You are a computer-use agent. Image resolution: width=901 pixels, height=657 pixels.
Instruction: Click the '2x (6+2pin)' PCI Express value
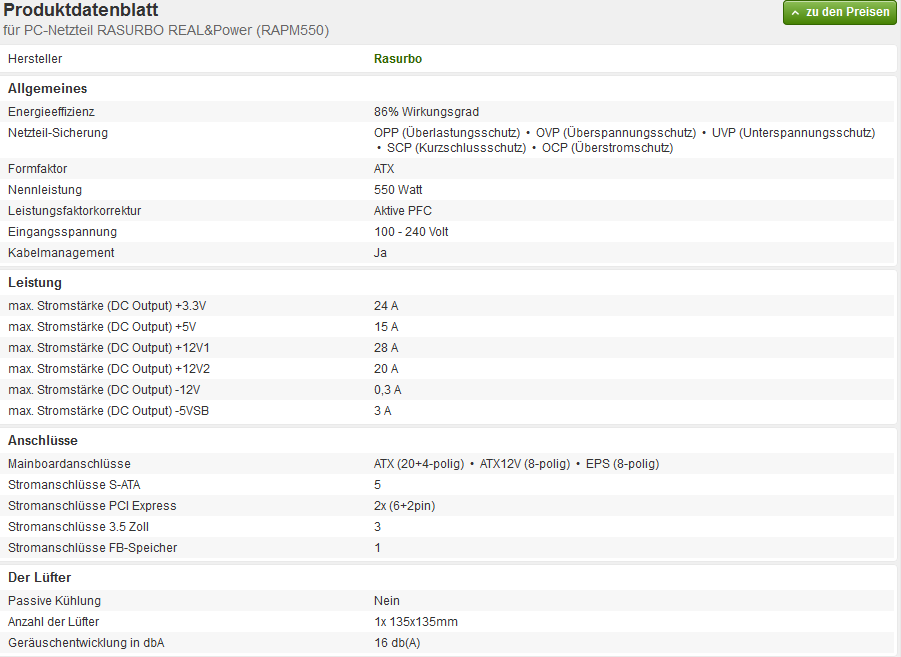(404, 506)
